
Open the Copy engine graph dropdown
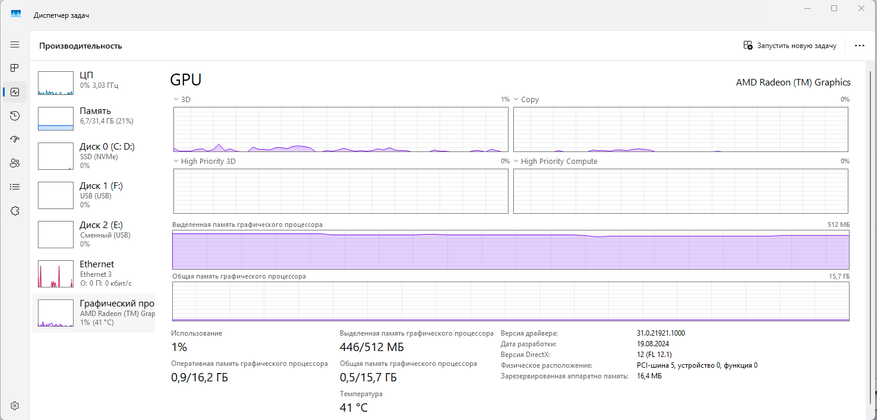[517, 100]
